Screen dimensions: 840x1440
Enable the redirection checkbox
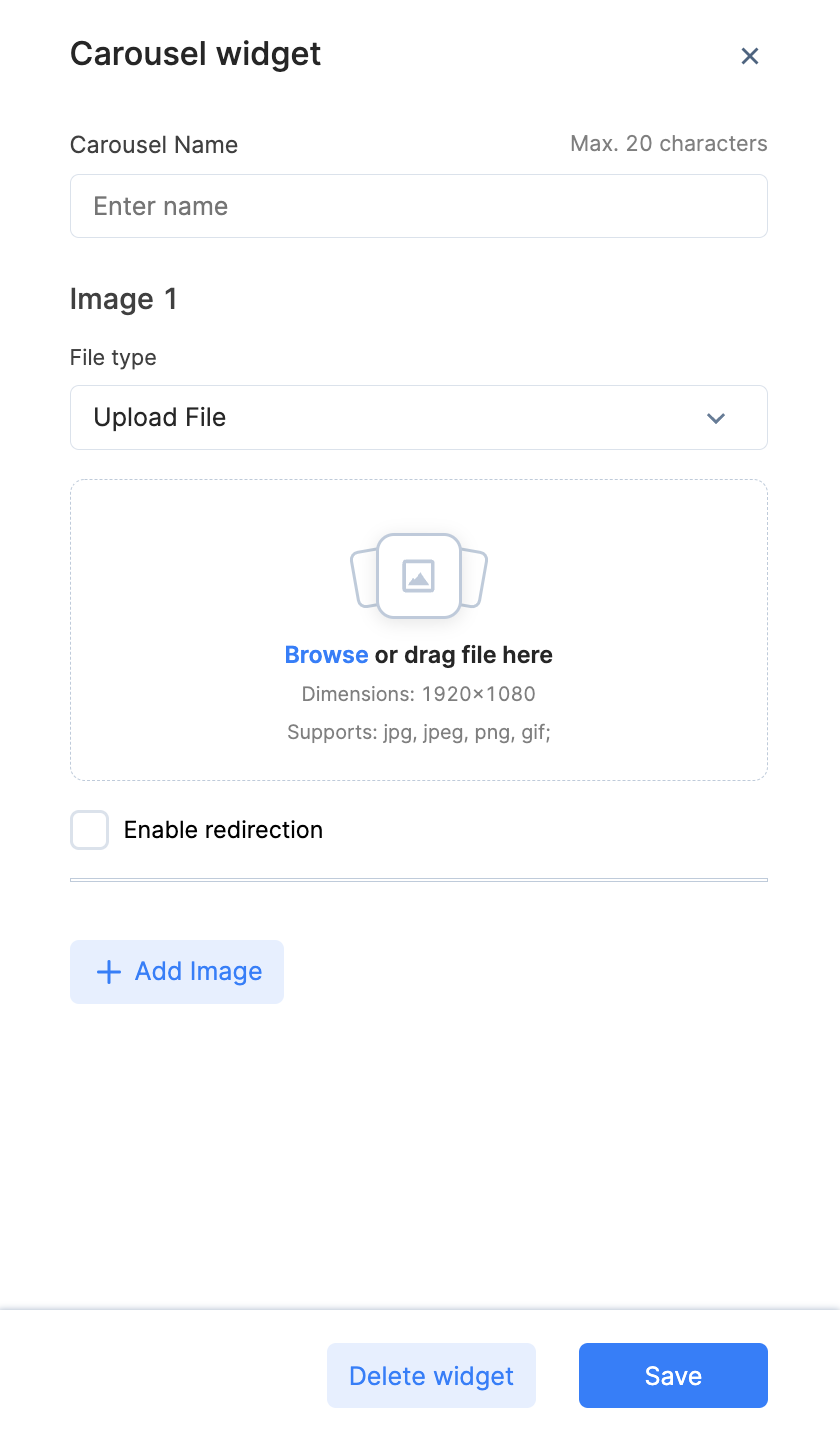pyautogui.click(x=89, y=830)
